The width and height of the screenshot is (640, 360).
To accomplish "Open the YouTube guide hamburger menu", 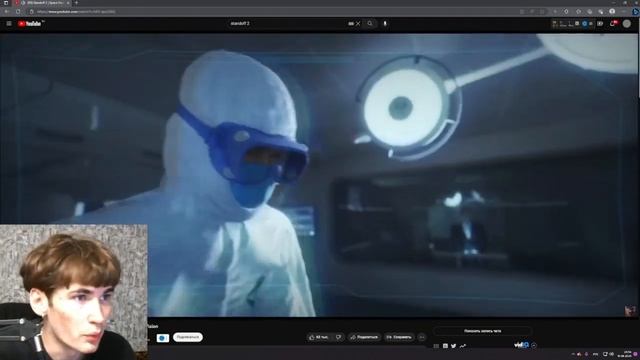I will (9, 24).
